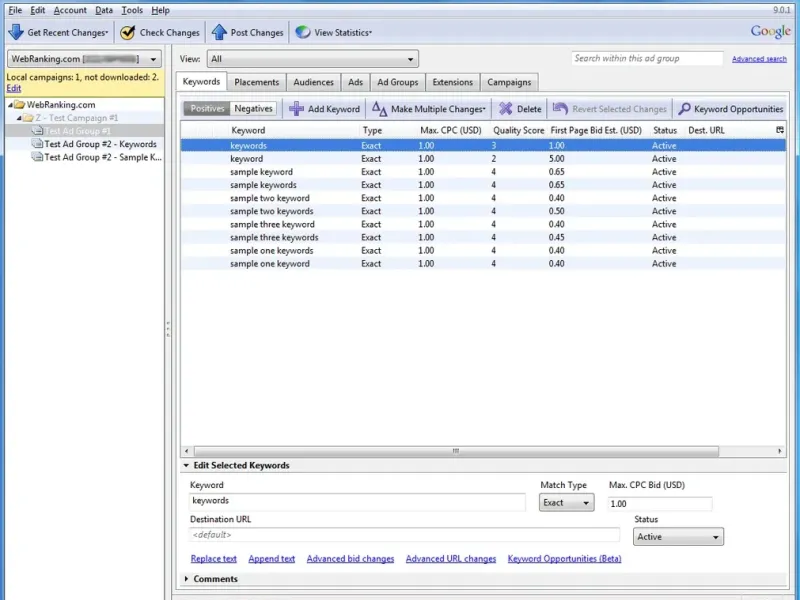Click the Advanced search link
Screen dimensions: 800x600
tap(759, 60)
